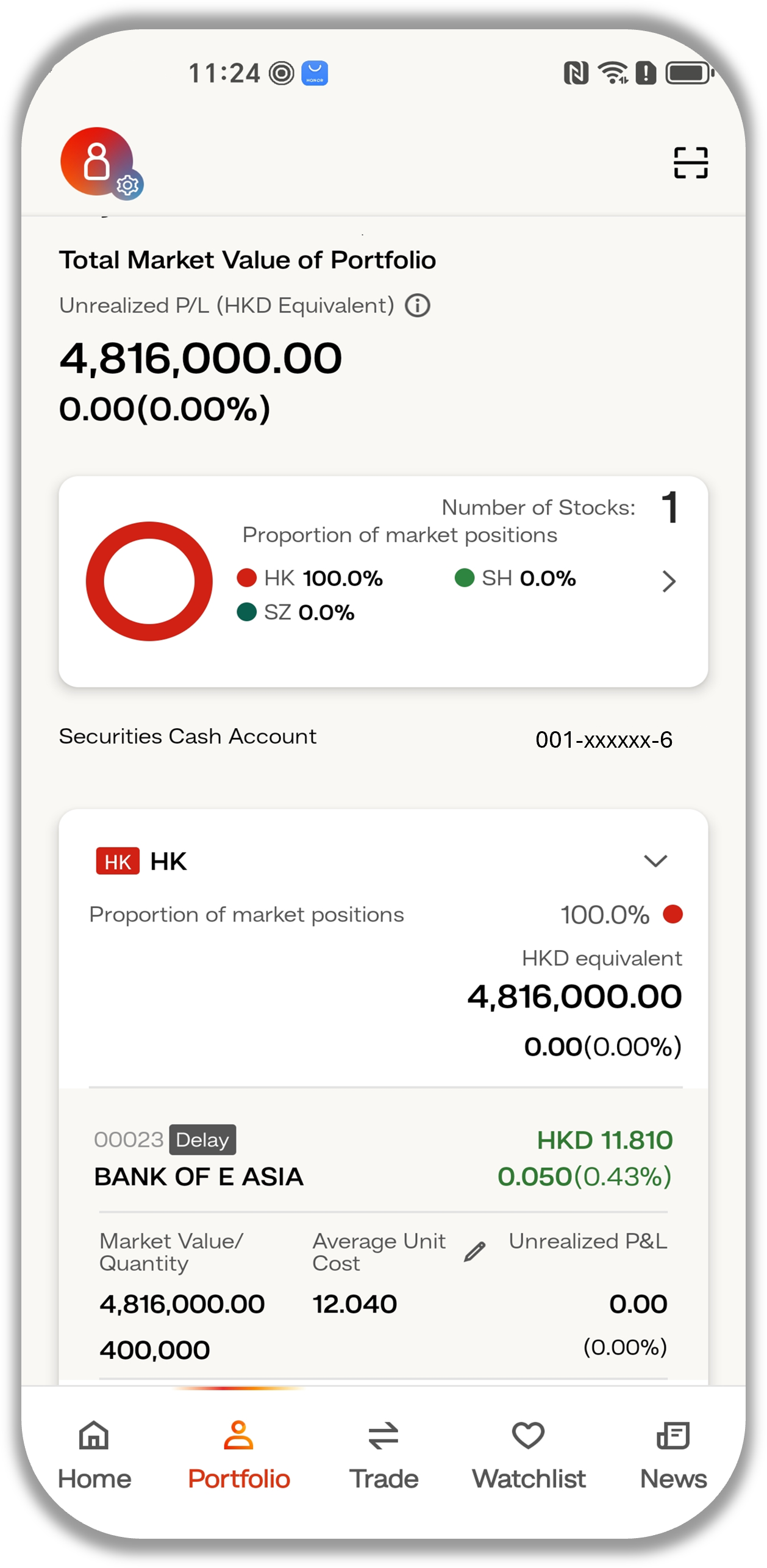Tap the green SH legend dot
Screen dimensions: 767x1568
pyautogui.click(x=465, y=578)
